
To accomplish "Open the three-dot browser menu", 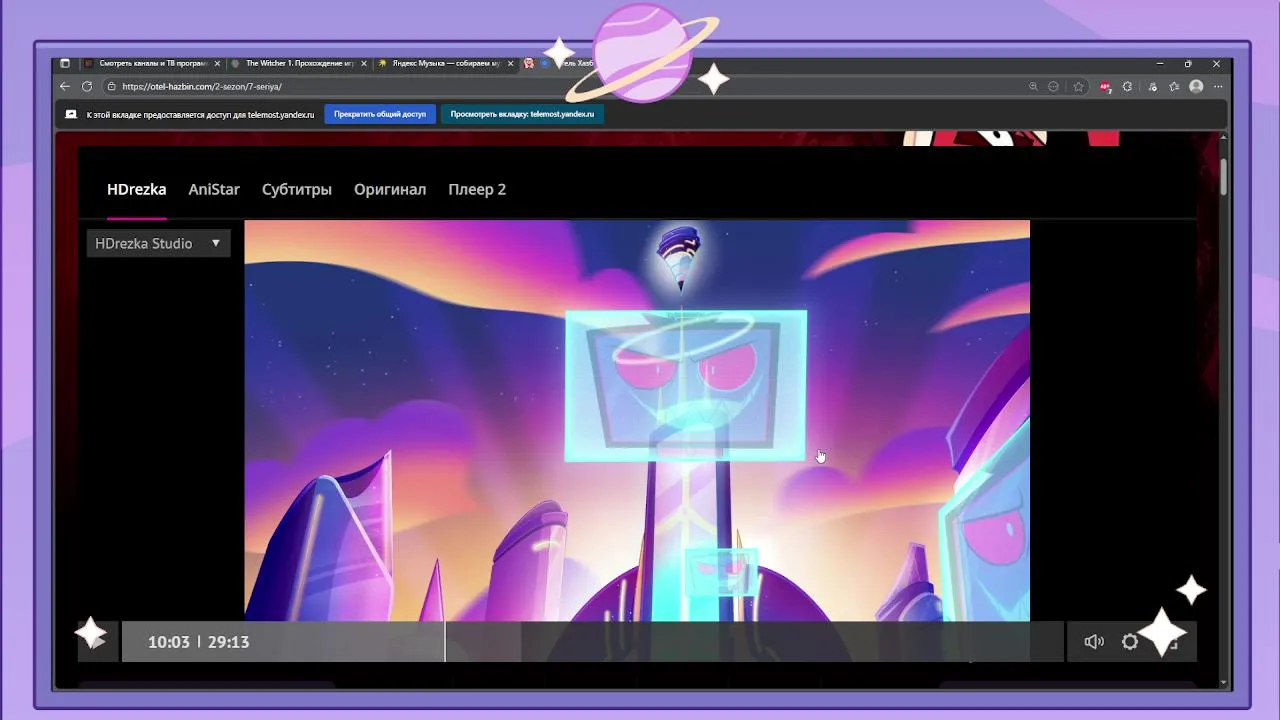I will coord(1219,87).
